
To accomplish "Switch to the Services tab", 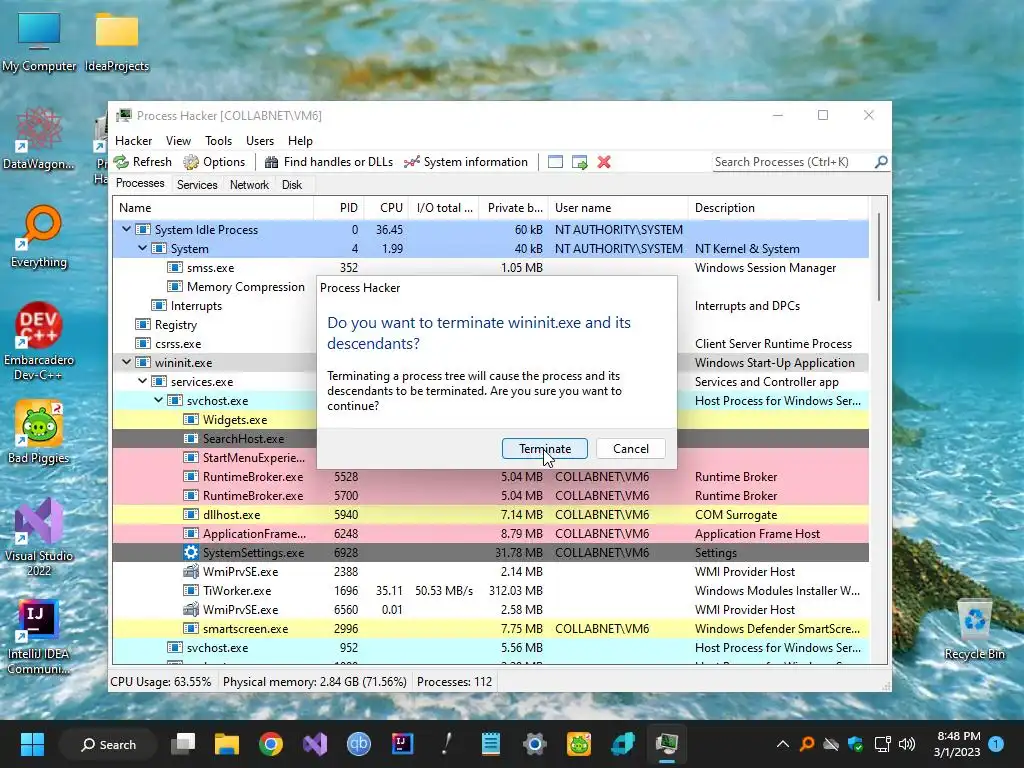I will pos(197,185).
